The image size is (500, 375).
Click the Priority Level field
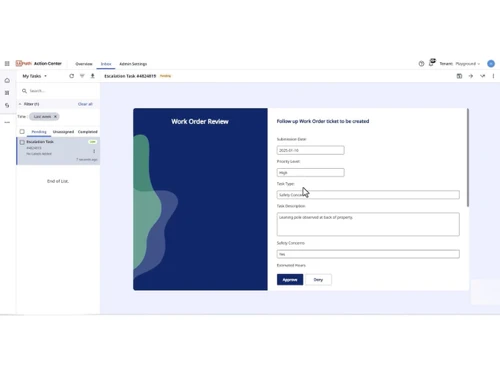[x=310, y=173]
